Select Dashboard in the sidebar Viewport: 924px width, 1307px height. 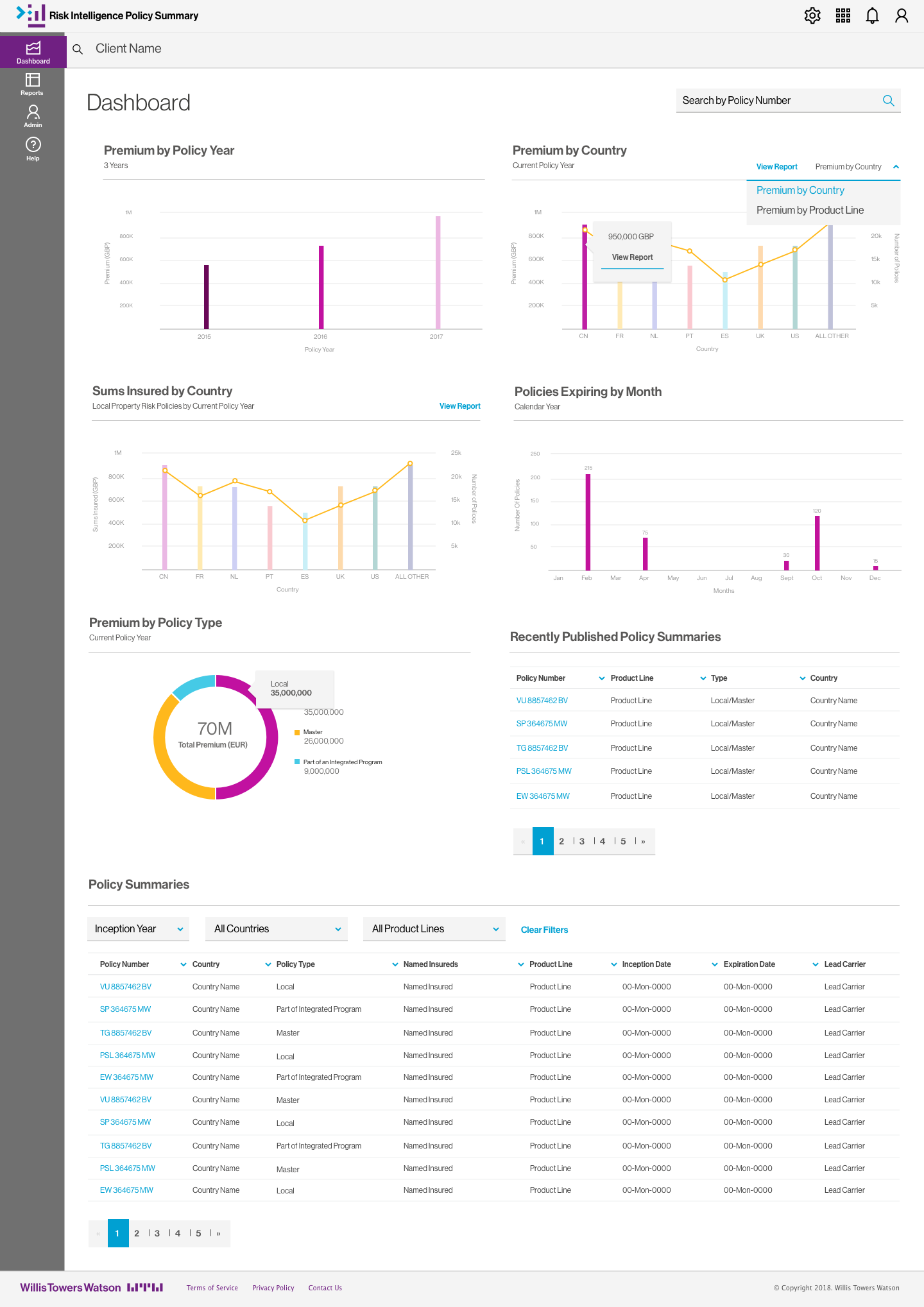pyautogui.click(x=33, y=52)
